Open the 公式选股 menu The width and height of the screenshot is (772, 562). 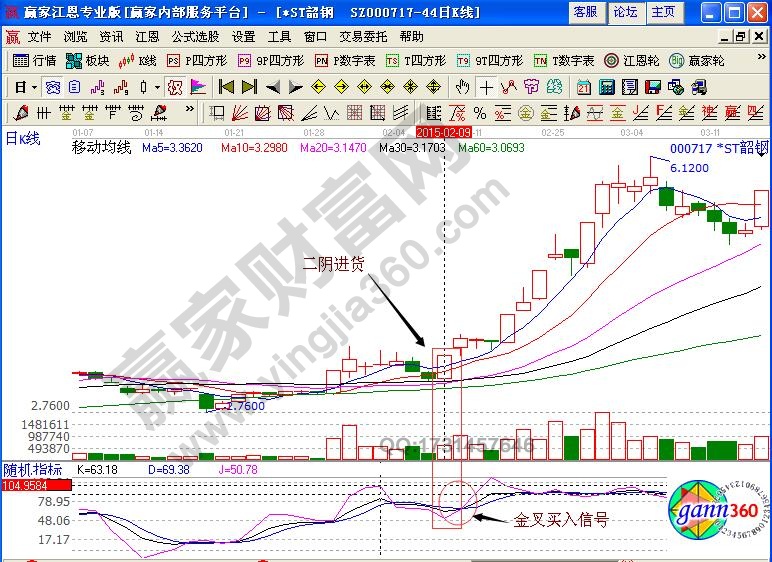pyautogui.click(x=196, y=36)
